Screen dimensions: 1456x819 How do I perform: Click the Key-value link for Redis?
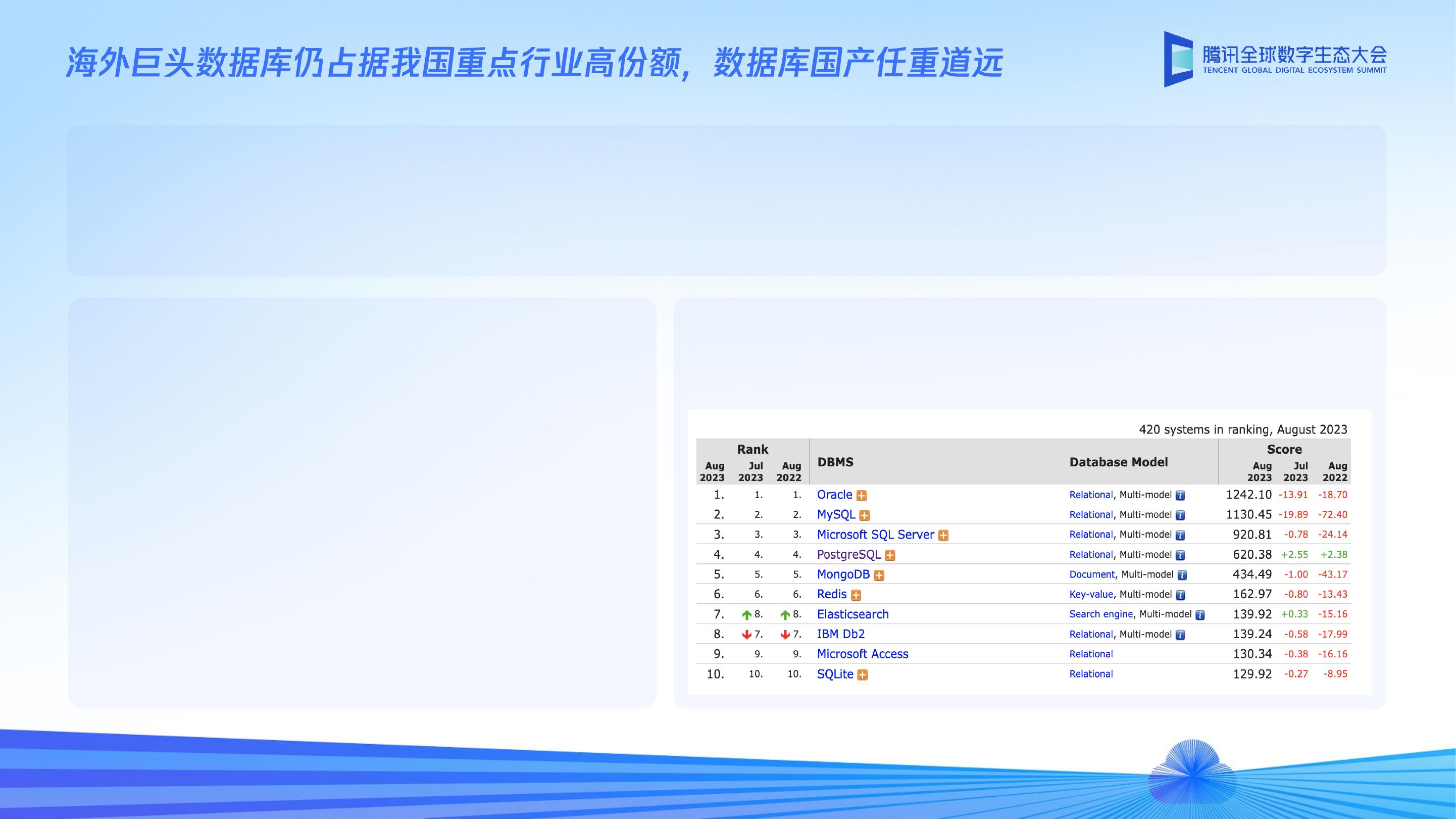1090,594
